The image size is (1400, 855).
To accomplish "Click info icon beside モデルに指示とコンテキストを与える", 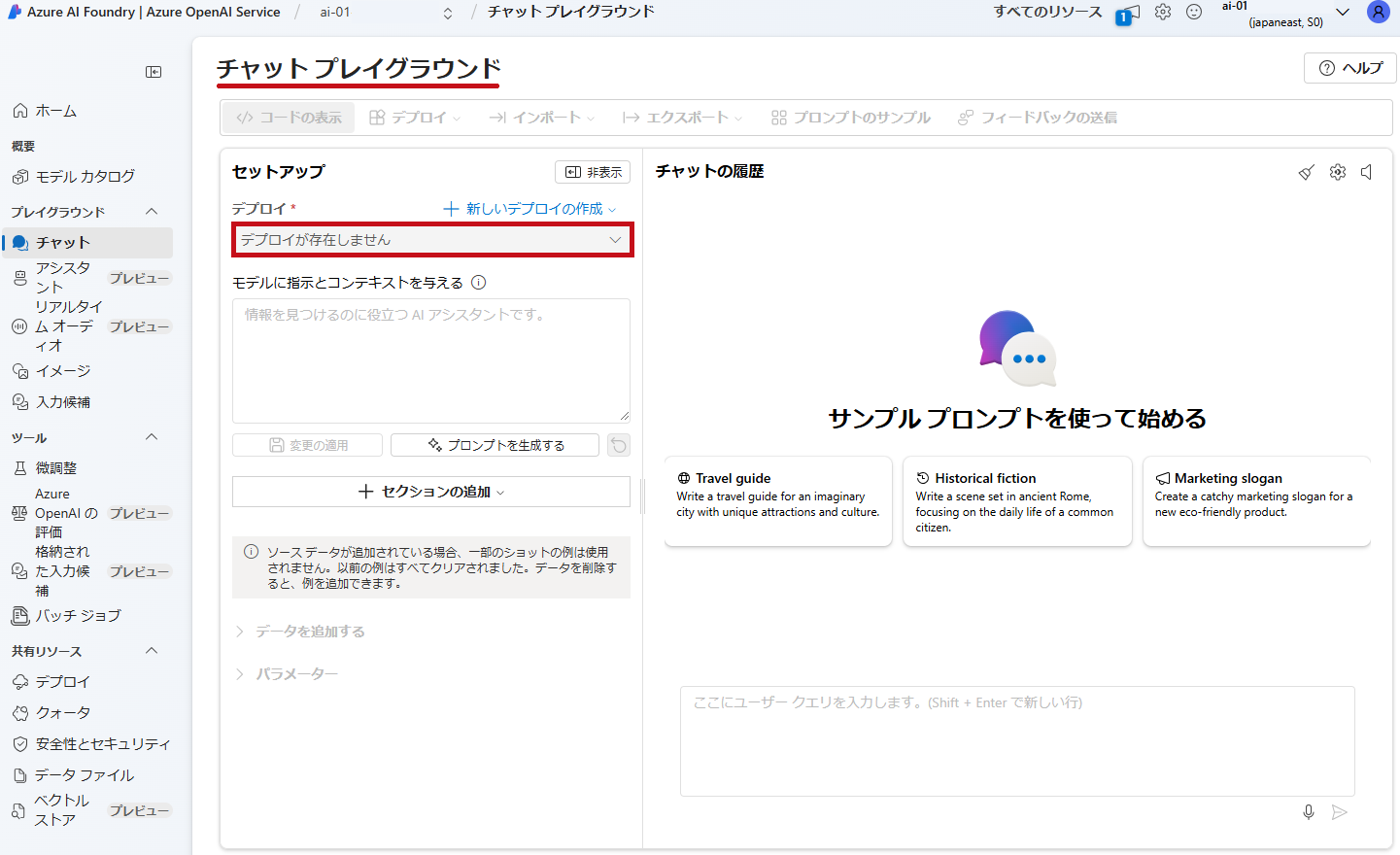I will point(479,283).
